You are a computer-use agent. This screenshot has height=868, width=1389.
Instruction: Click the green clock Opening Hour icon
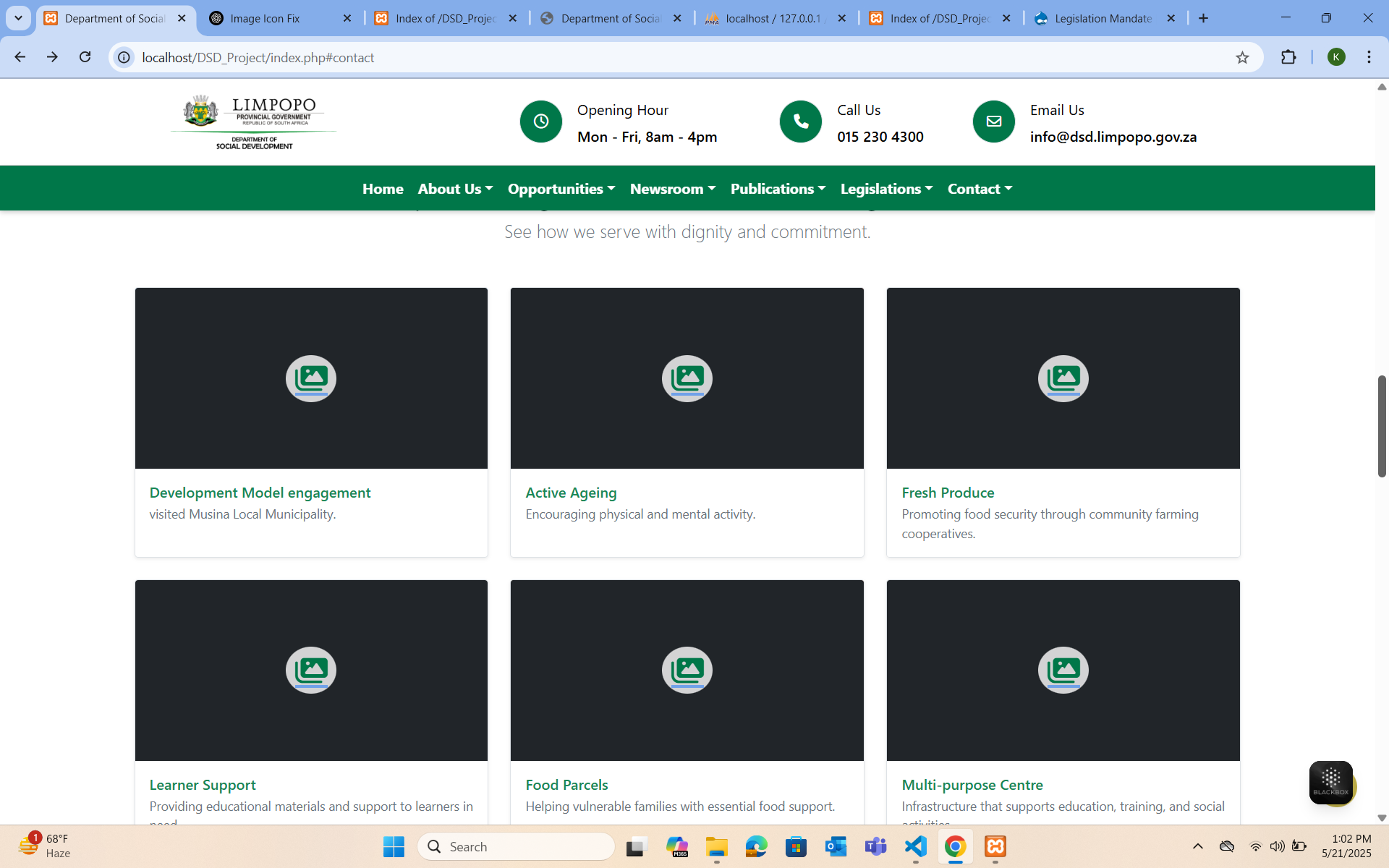pyautogui.click(x=540, y=122)
